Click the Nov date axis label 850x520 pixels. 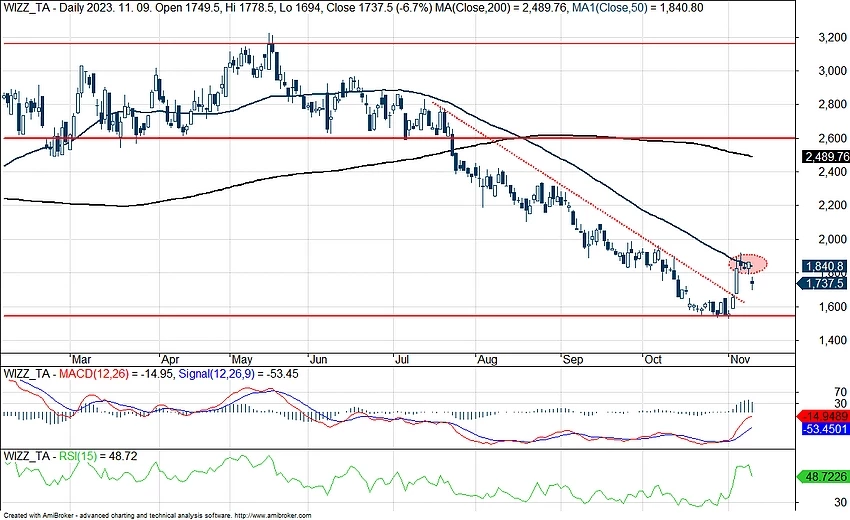click(740, 359)
